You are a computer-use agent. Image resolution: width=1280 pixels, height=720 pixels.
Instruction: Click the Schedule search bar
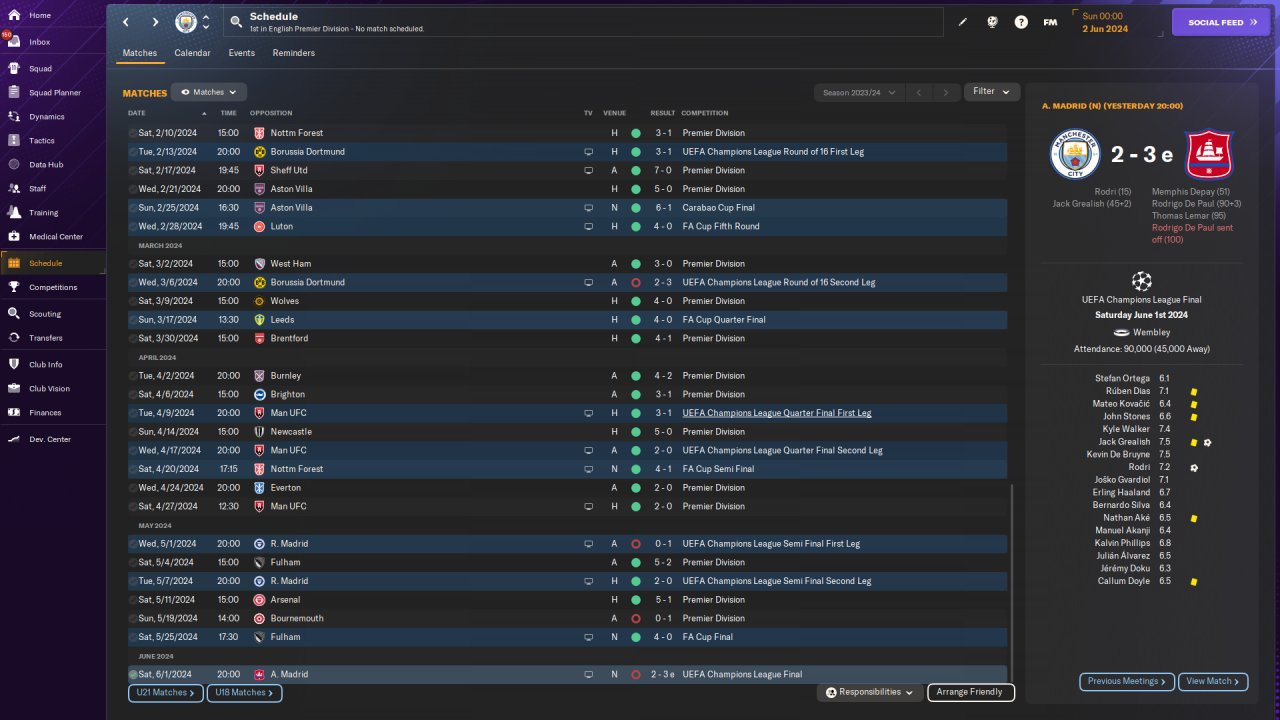point(584,22)
